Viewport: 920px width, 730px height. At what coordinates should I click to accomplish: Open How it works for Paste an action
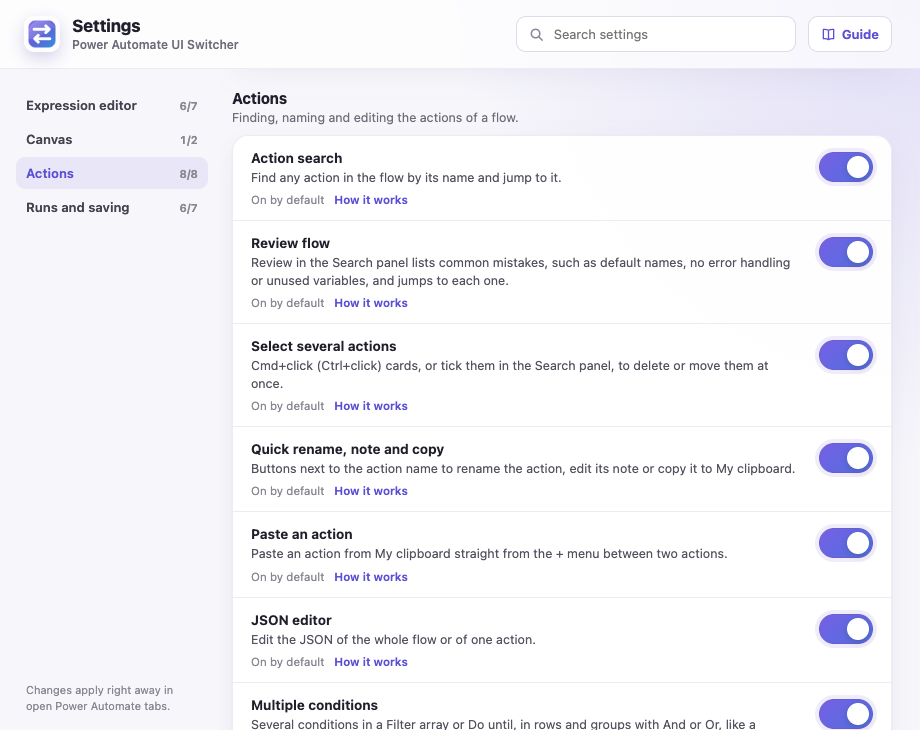coord(371,577)
